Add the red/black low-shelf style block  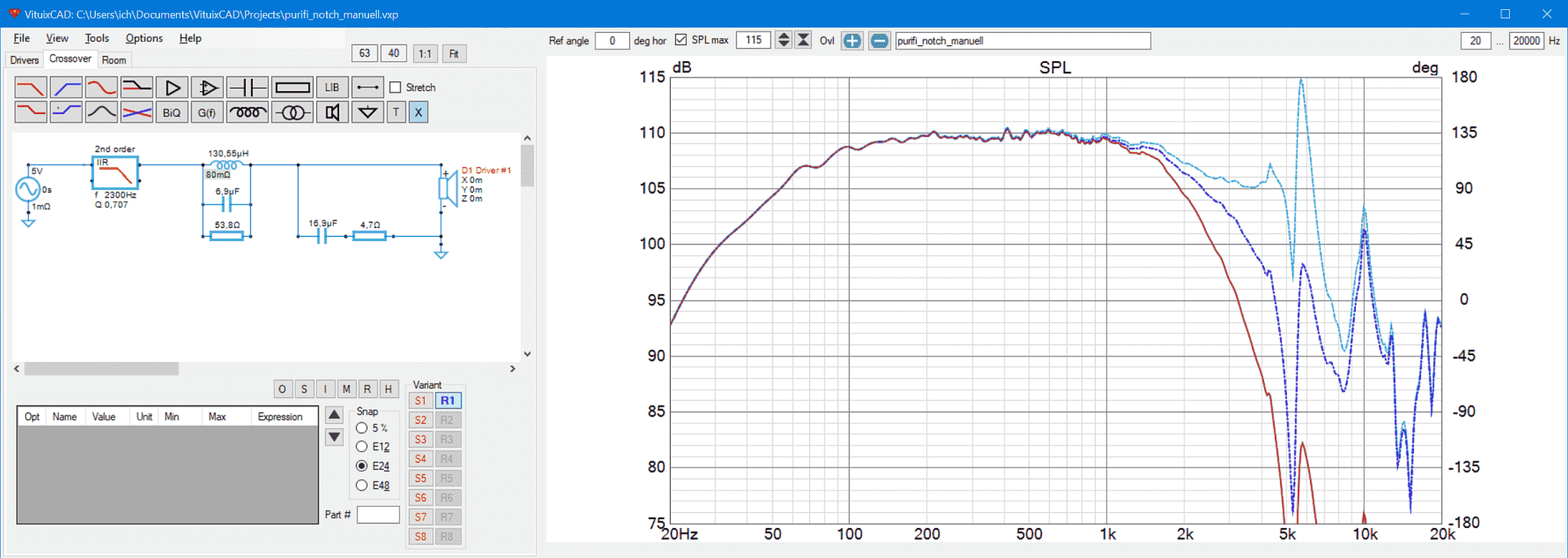click(x=136, y=87)
